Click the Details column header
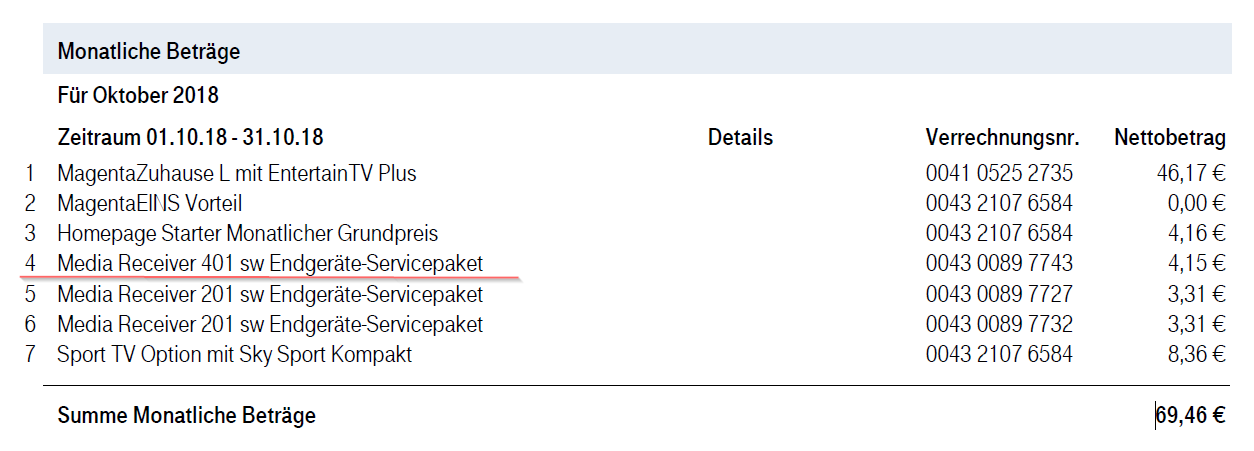This screenshot has height=451, width=1254. coord(740,138)
